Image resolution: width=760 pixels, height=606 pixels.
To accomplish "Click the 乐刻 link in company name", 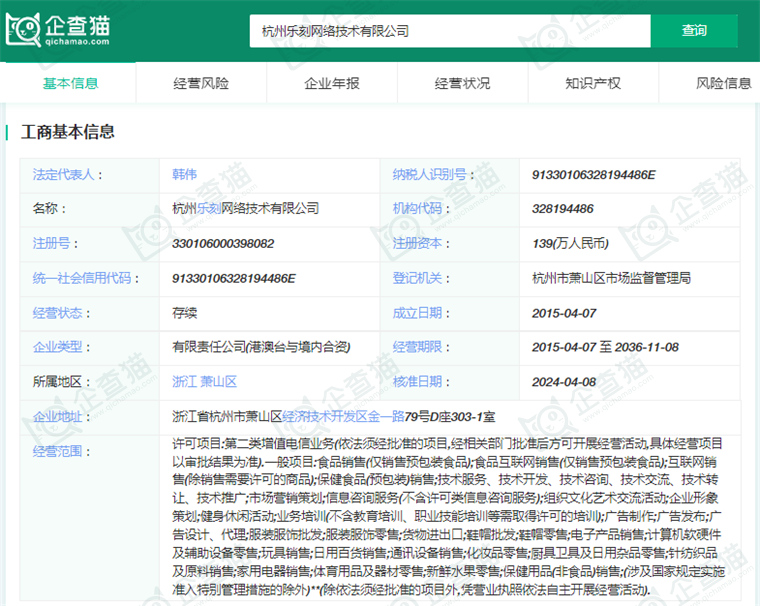I will click(209, 208).
